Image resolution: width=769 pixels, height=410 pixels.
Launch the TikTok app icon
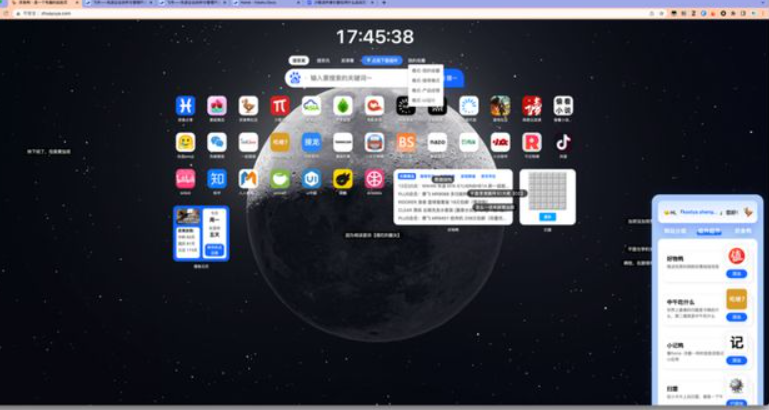tap(563, 142)
